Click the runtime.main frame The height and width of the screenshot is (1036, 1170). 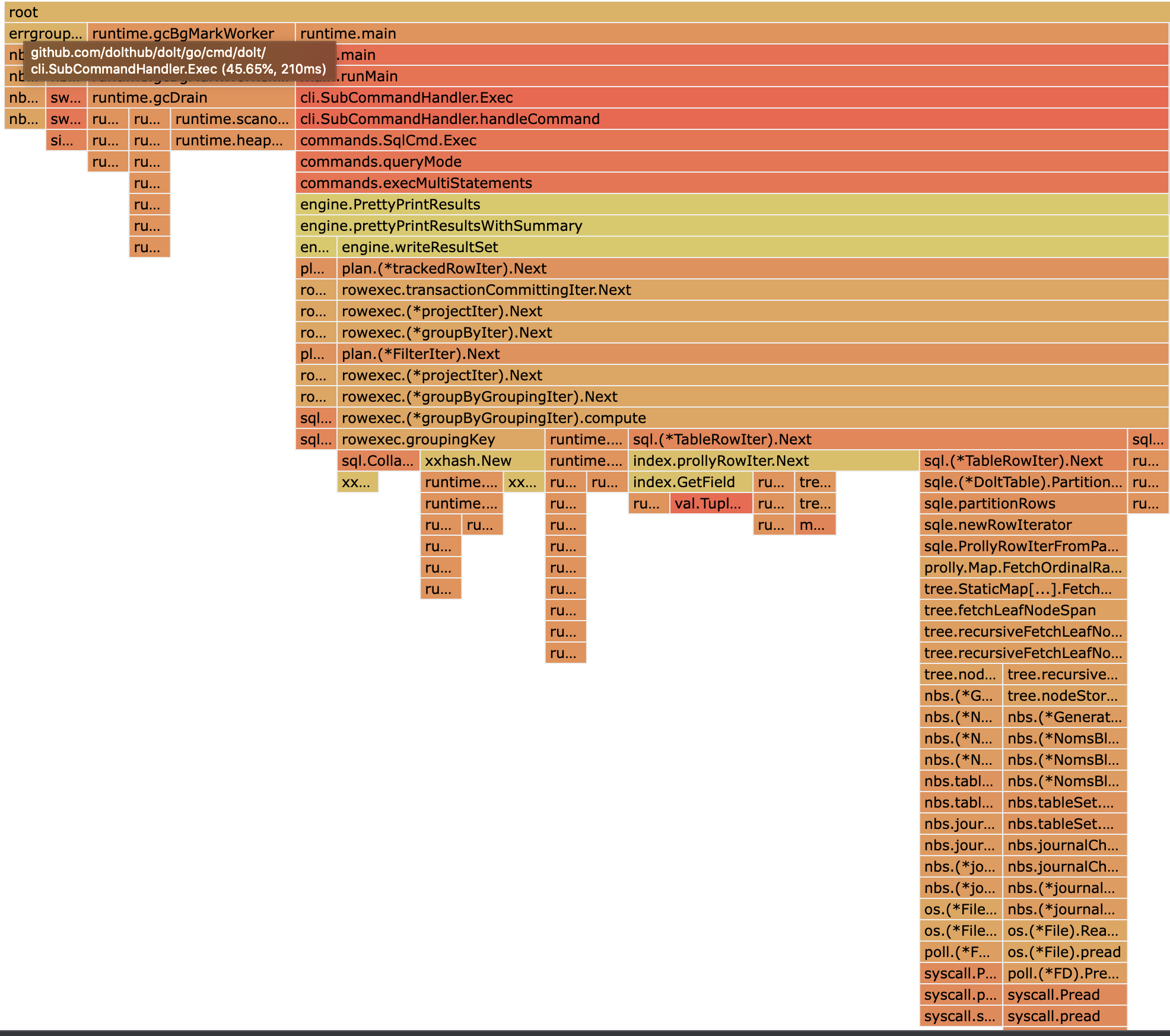click(731, 34)
